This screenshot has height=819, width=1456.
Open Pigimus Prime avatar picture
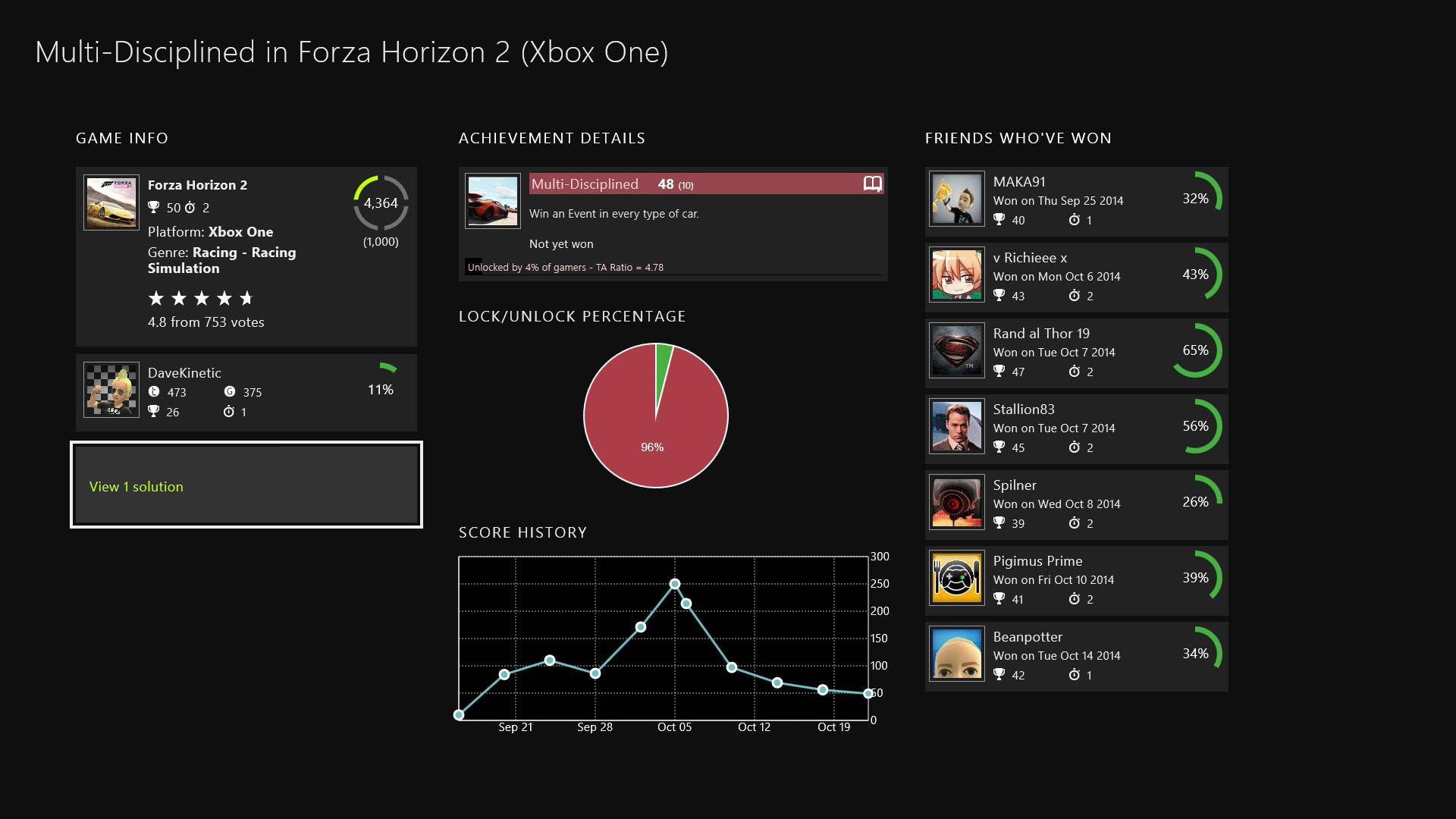[957, 578]
